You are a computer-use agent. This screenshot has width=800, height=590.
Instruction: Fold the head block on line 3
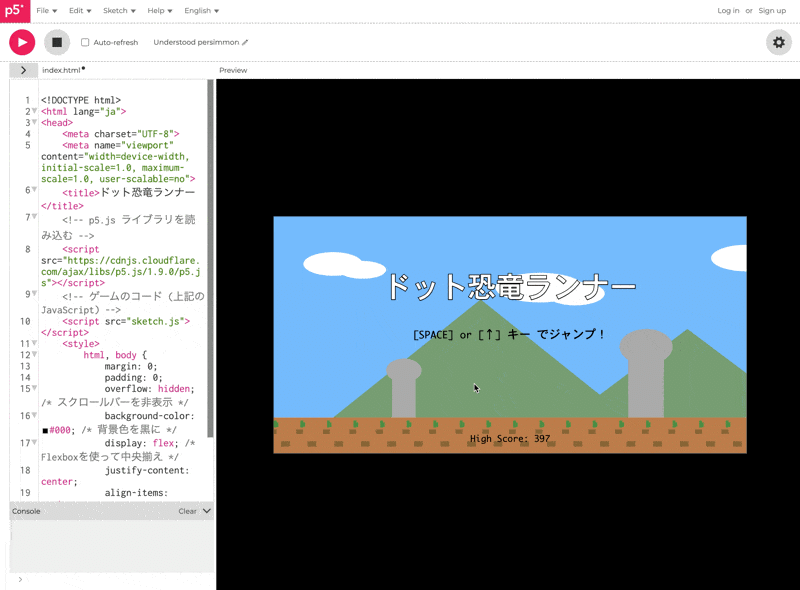[x=34, y=123]
